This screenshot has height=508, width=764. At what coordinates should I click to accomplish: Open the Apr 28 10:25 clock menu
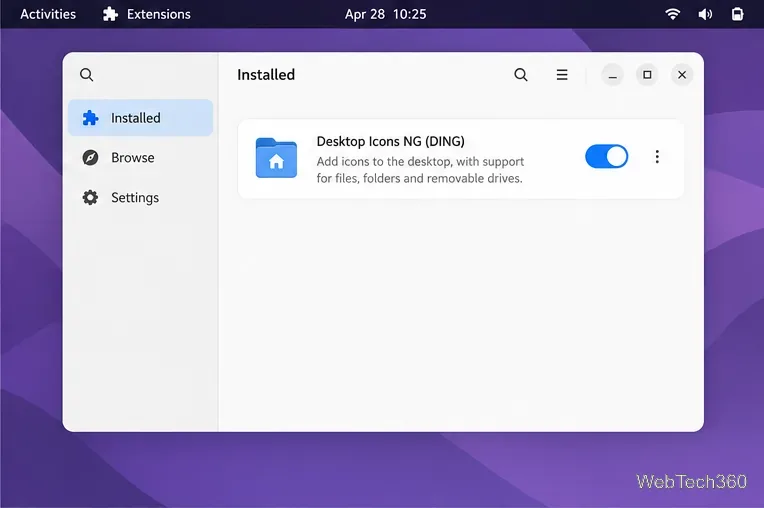(x=385, y=14)
